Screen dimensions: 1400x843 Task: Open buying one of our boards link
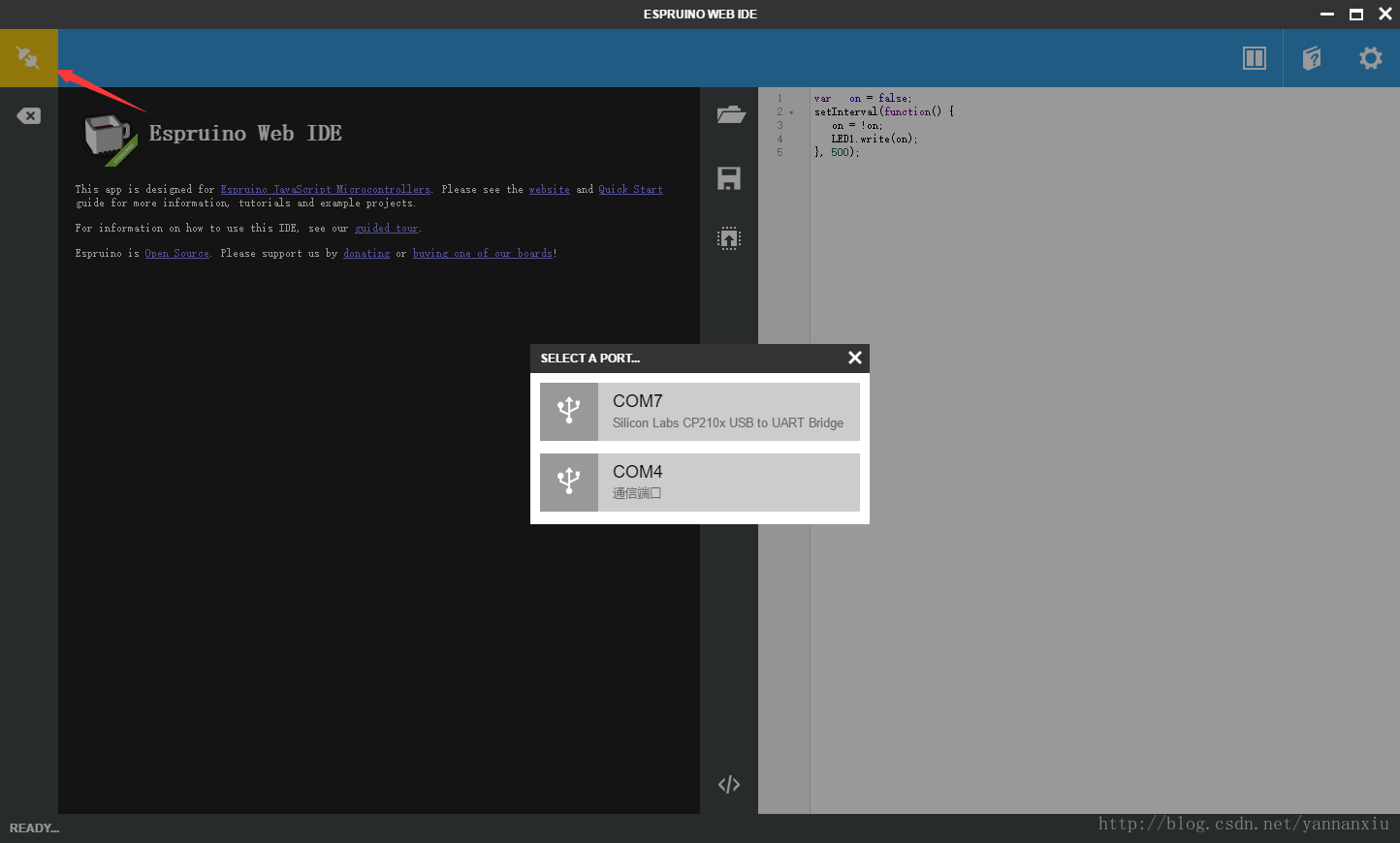pos(483,254)
